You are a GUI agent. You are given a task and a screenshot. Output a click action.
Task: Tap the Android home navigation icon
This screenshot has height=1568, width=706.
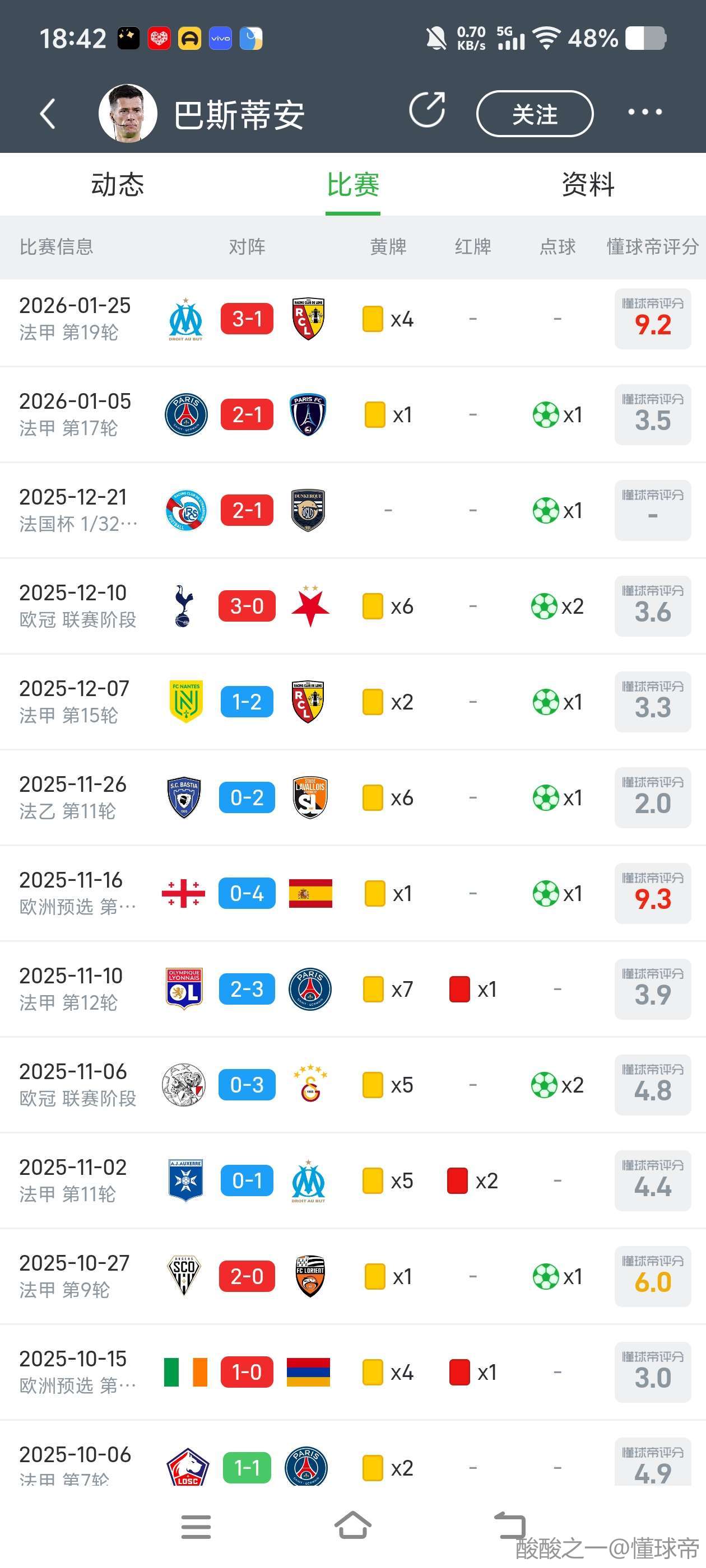click(352, 1526)
